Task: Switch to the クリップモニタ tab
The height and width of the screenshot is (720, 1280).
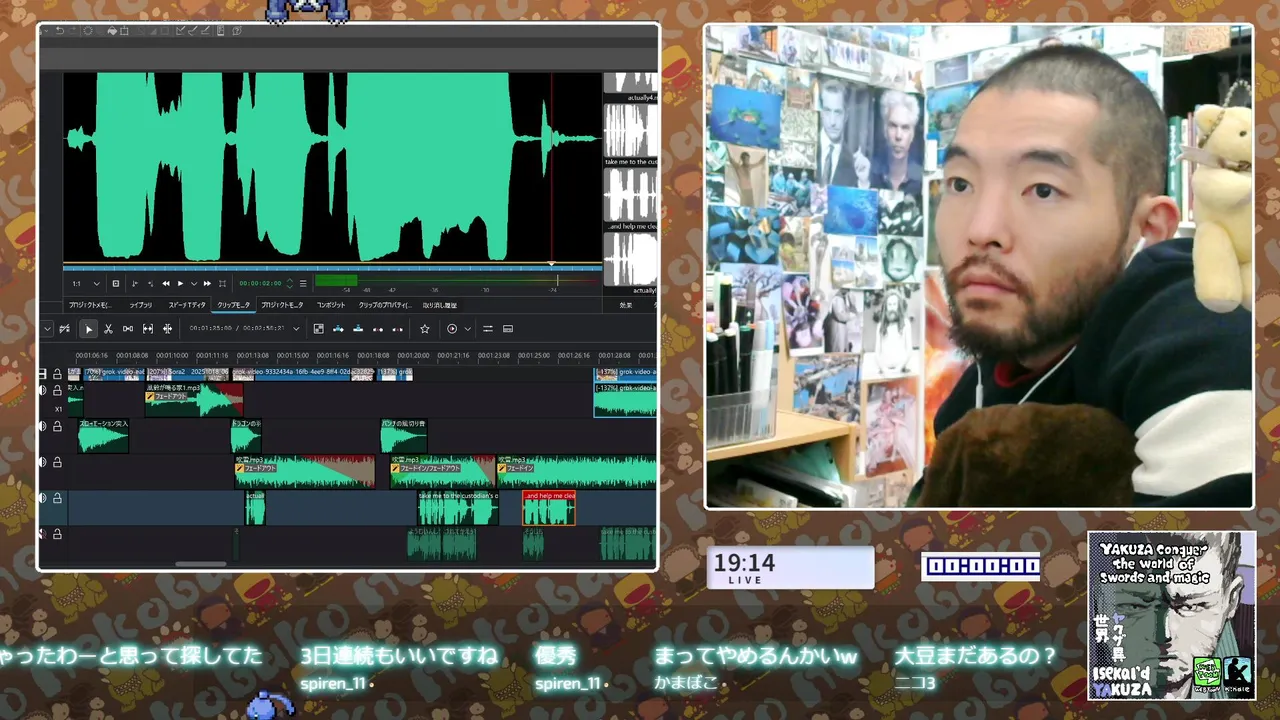Action: pyautogui.click(x=233, y=305)
